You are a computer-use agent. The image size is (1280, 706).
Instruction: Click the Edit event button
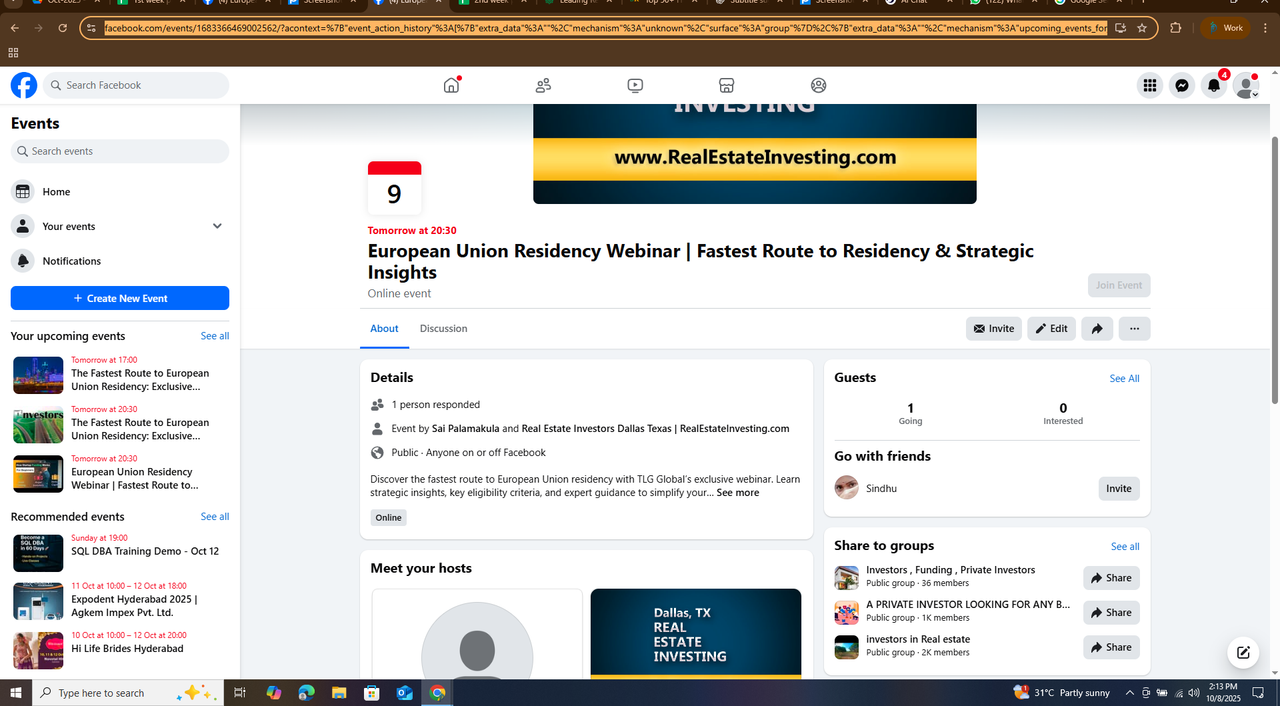click(x=1051, y=328)
